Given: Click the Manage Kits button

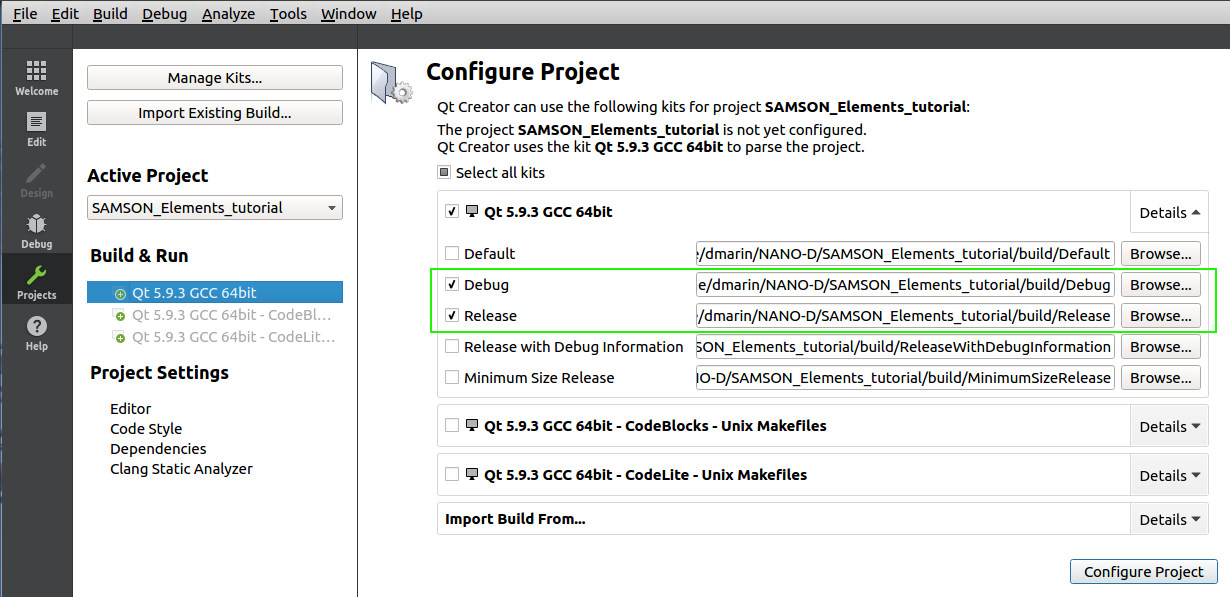Looking at the screenshot, I should tap(214, 77).
